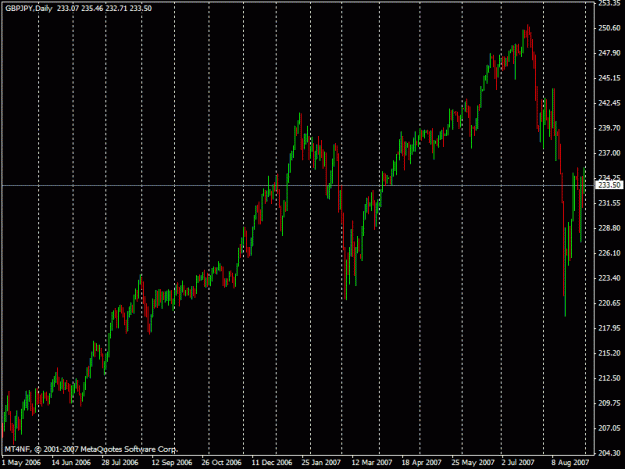Click the 28 Jul 2006 date label
Image resolution: width=625 pixels, height=469 pixels.
click(120, 463)
